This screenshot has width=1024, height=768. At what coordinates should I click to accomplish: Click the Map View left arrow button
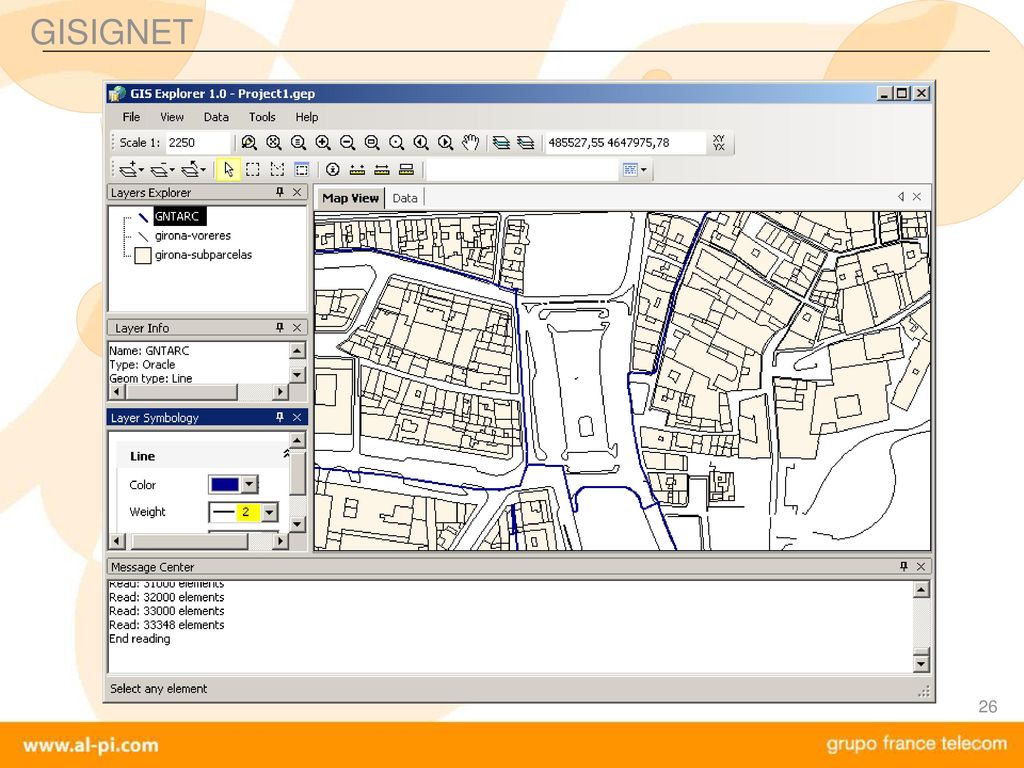(x=901, y=197)
